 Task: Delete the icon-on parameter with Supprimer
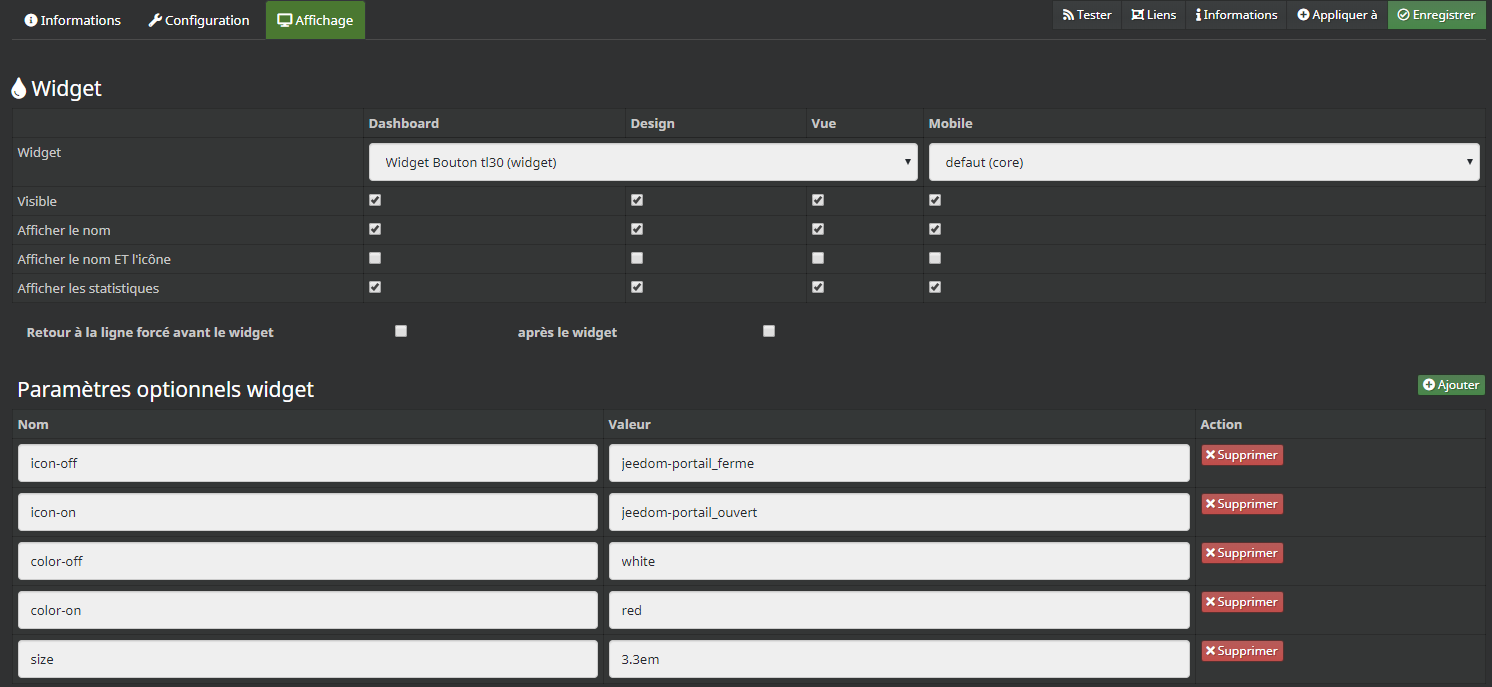click(1242, 504)
